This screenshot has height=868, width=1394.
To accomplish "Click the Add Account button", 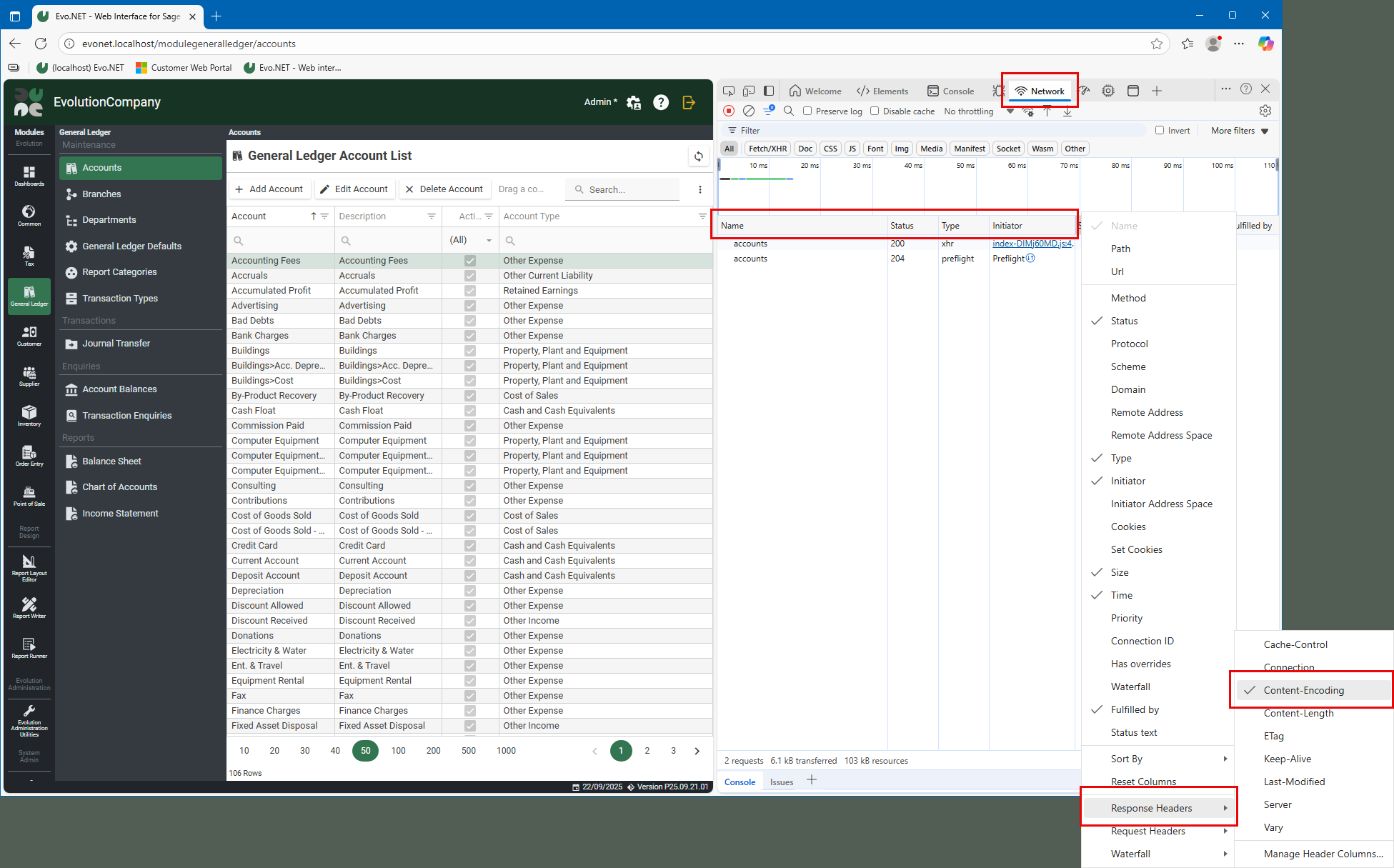I will tap(269, 189).
